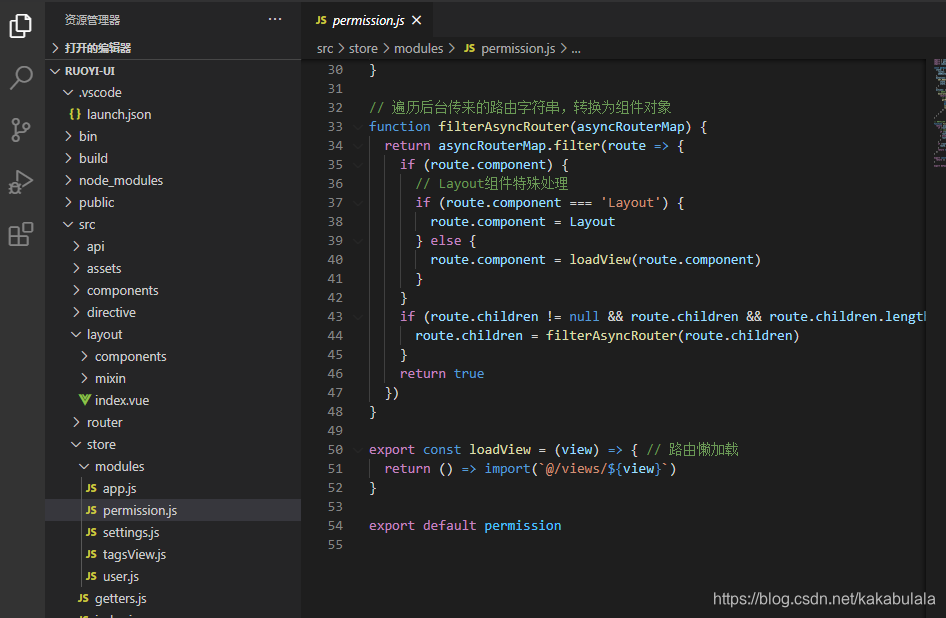Fold the filterAsyncRouter function at line 33
This screenshot has width=946, height=618.
pos(358,127)
